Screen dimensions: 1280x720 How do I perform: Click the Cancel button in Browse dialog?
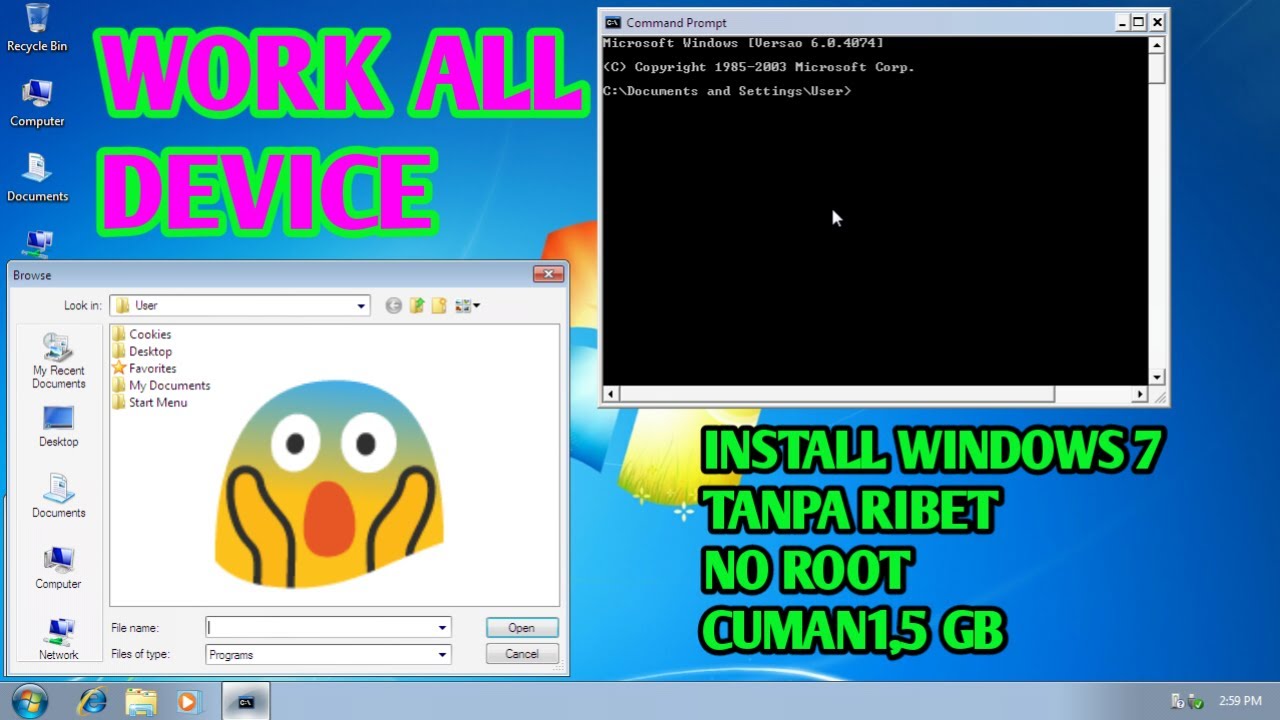[521, 654]
